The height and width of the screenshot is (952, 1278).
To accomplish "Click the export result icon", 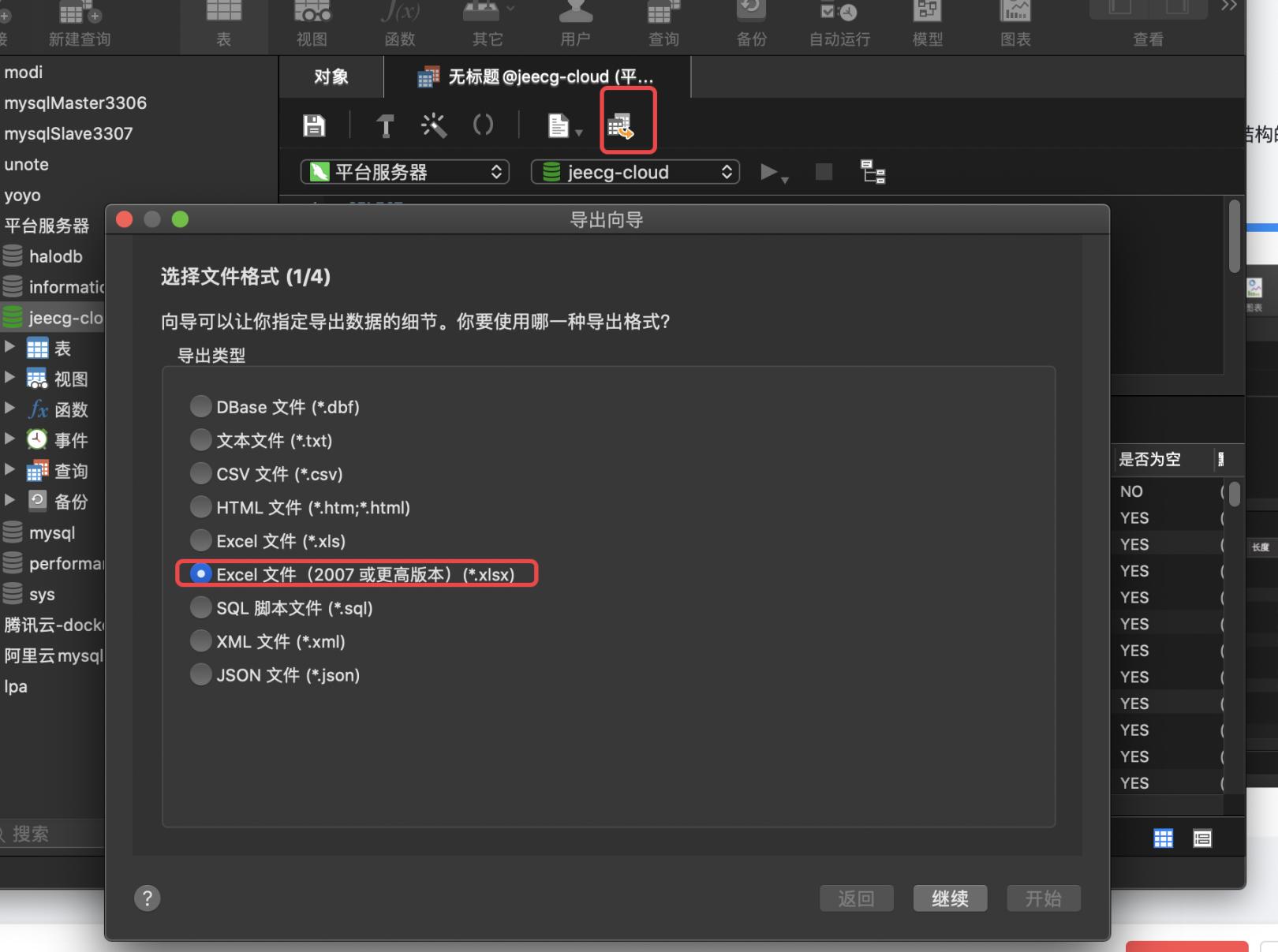I will 621,125.
